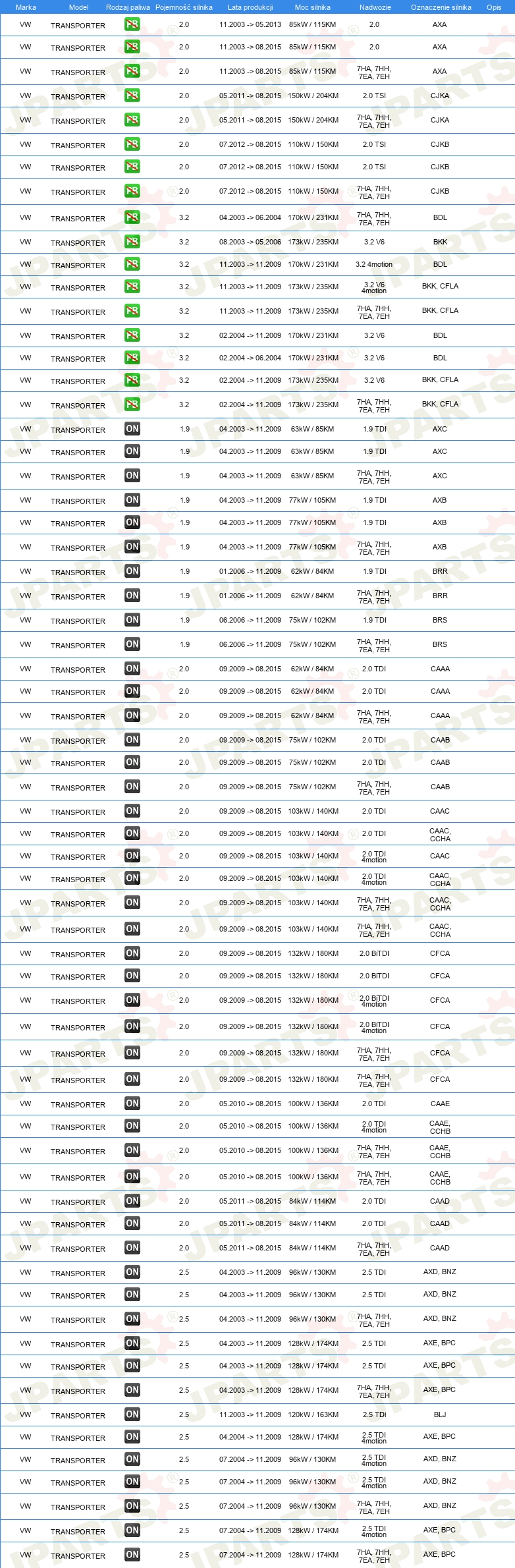
Task: Click the 08.2003 -> 05.2006 date cell
Action: point(250,242)
